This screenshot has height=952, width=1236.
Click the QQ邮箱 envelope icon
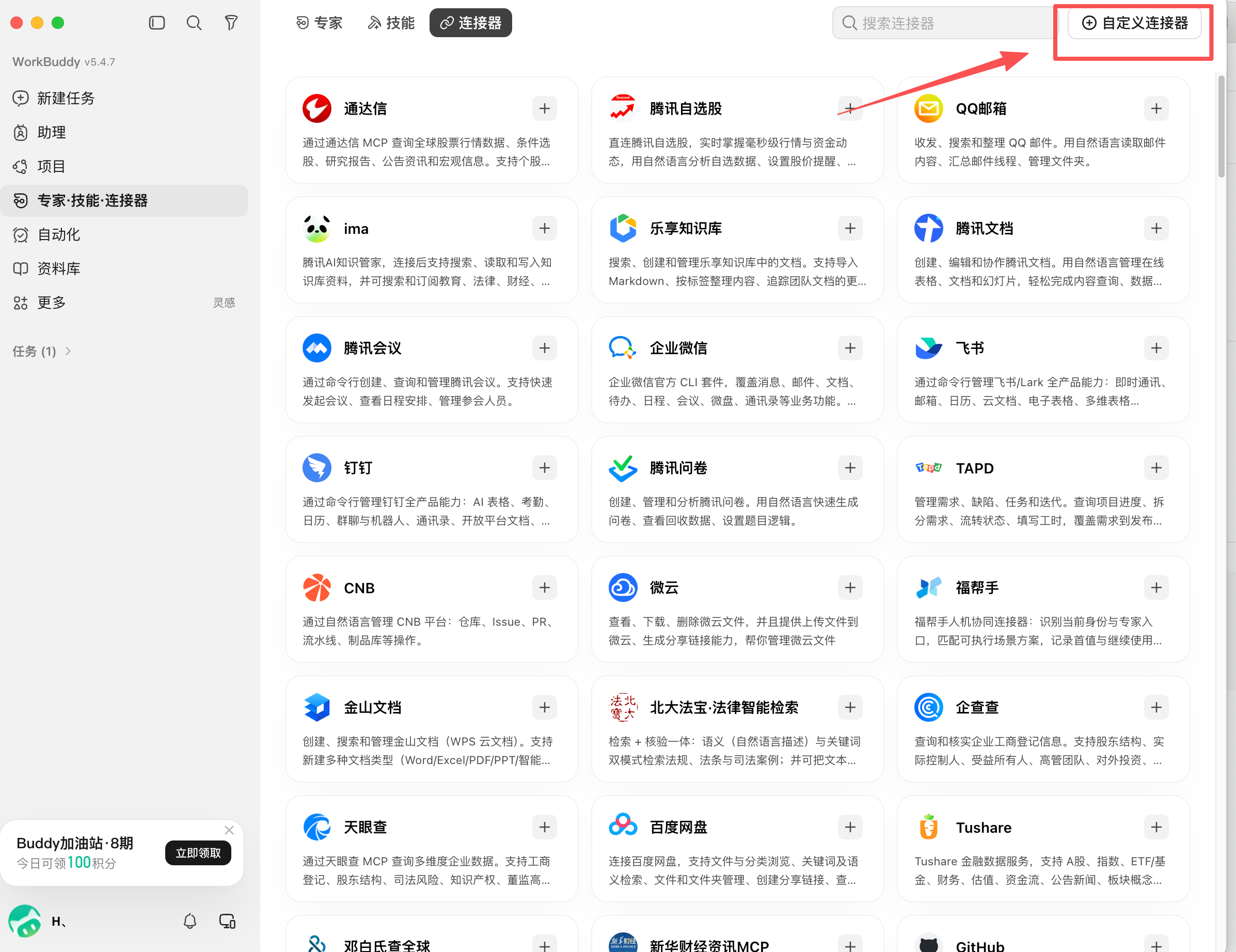929,108
